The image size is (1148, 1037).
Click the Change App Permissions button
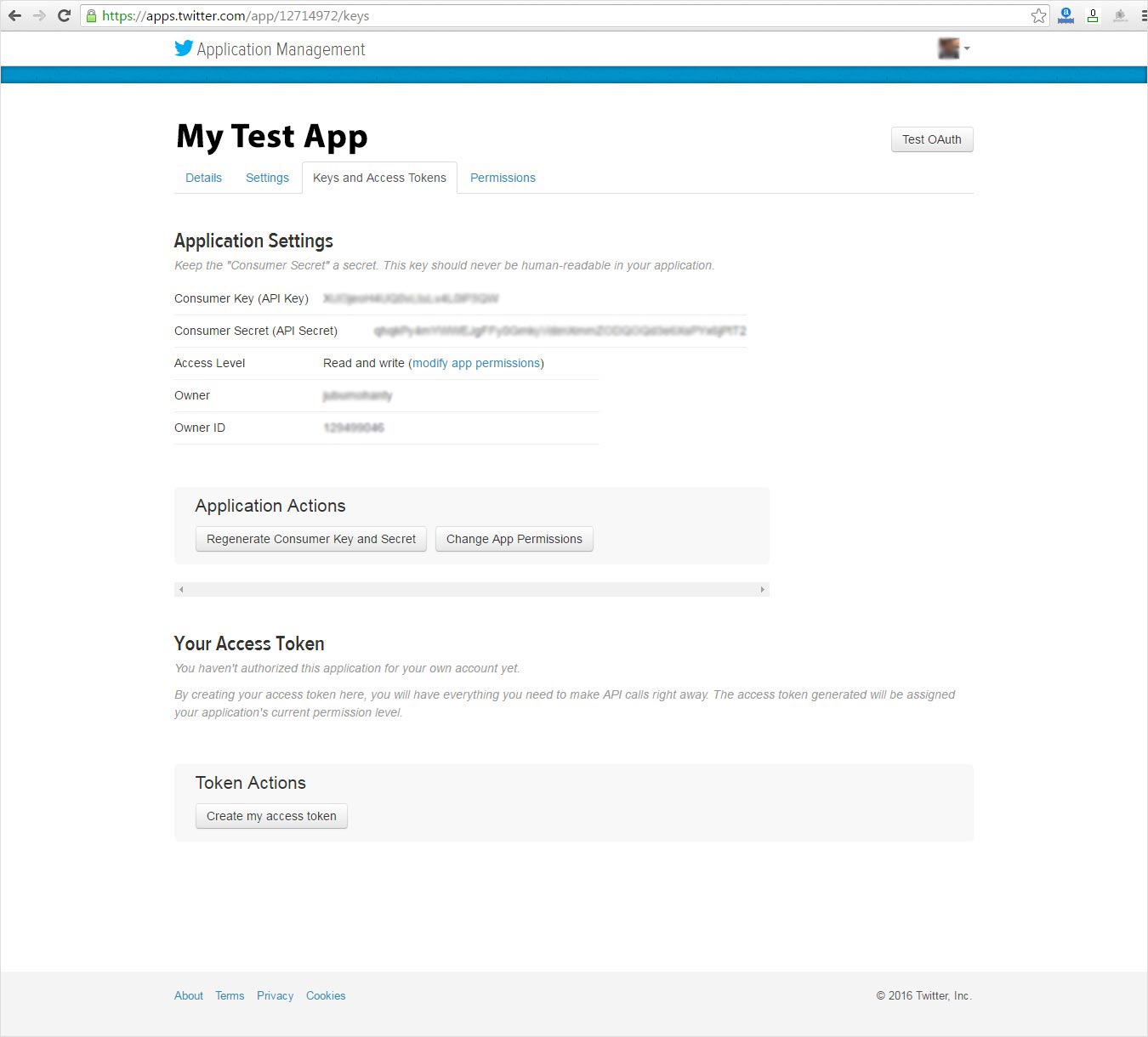(x=514, y=539)
